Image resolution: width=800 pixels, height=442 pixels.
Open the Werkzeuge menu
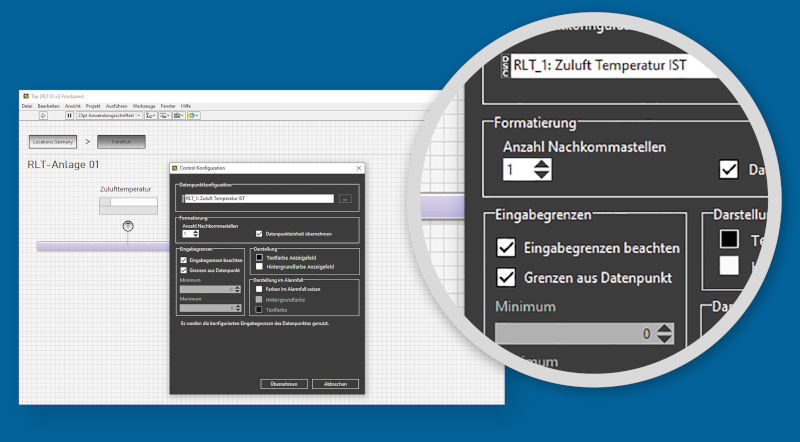(x=144, y=105)
